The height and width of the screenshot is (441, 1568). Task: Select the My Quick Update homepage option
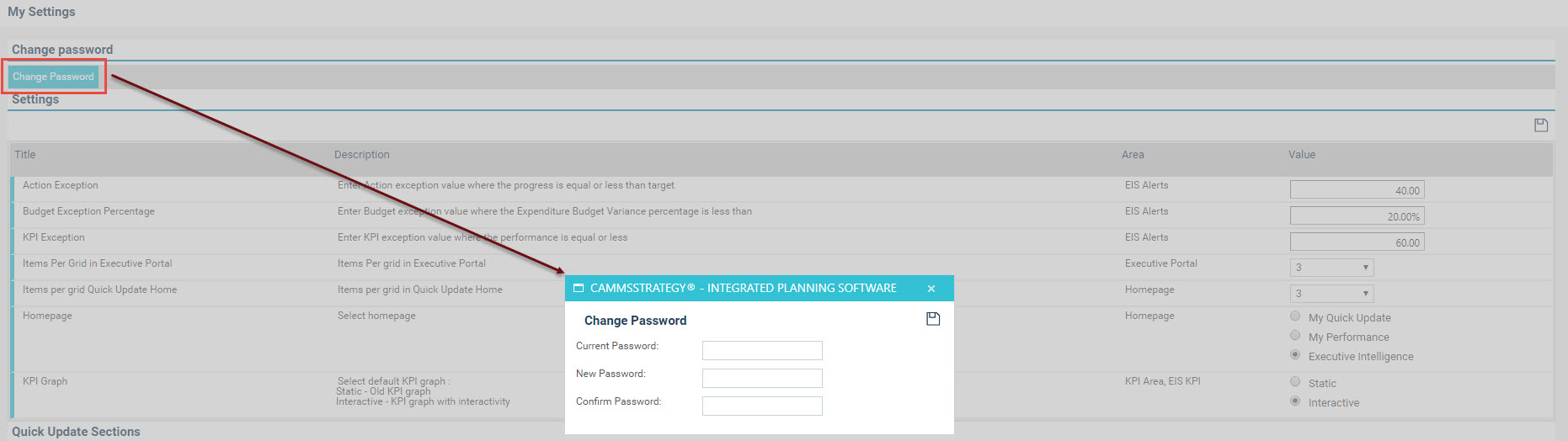(x=1295, y=316)
